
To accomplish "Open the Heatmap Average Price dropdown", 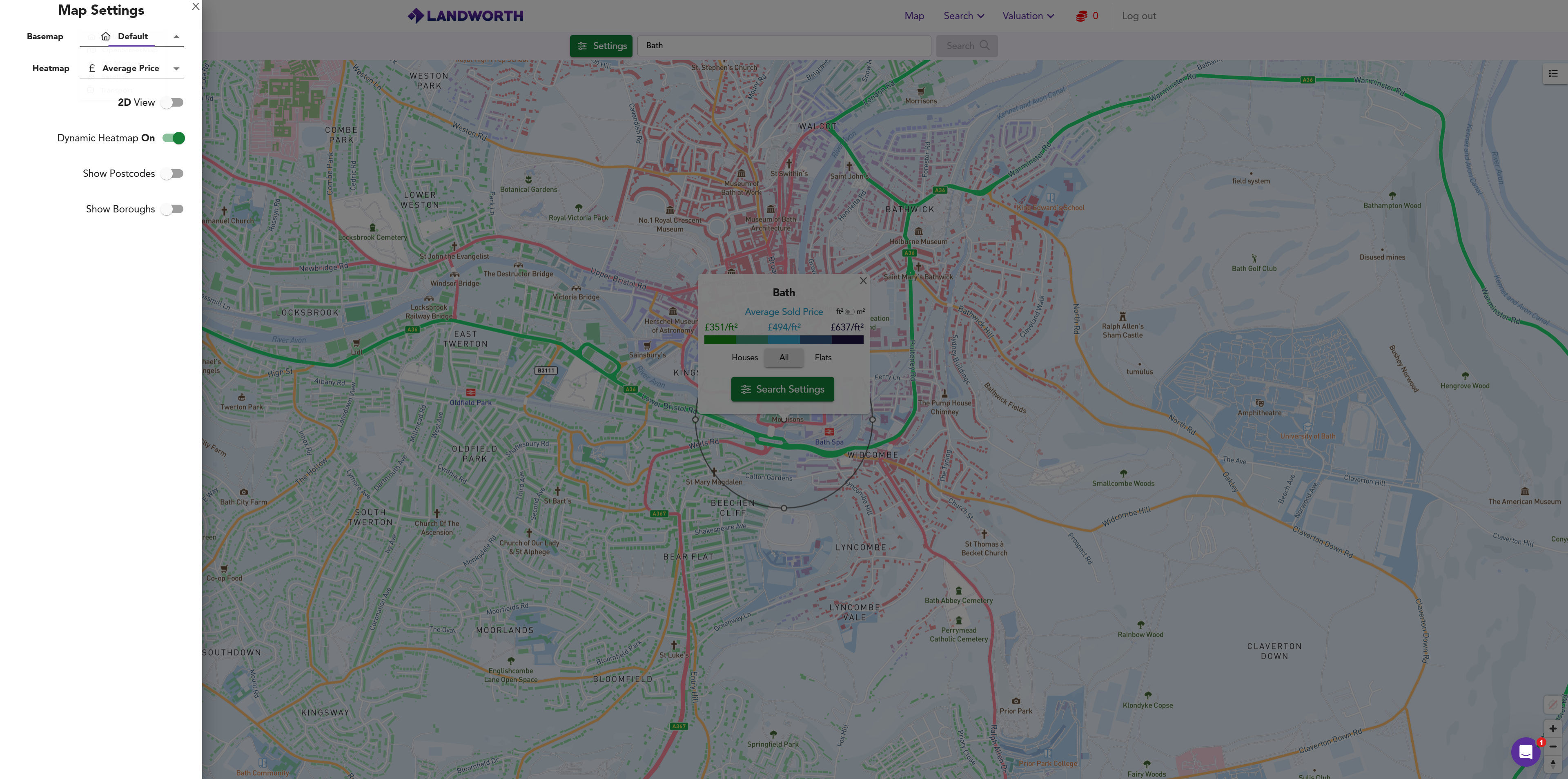I will pos(131,68).
